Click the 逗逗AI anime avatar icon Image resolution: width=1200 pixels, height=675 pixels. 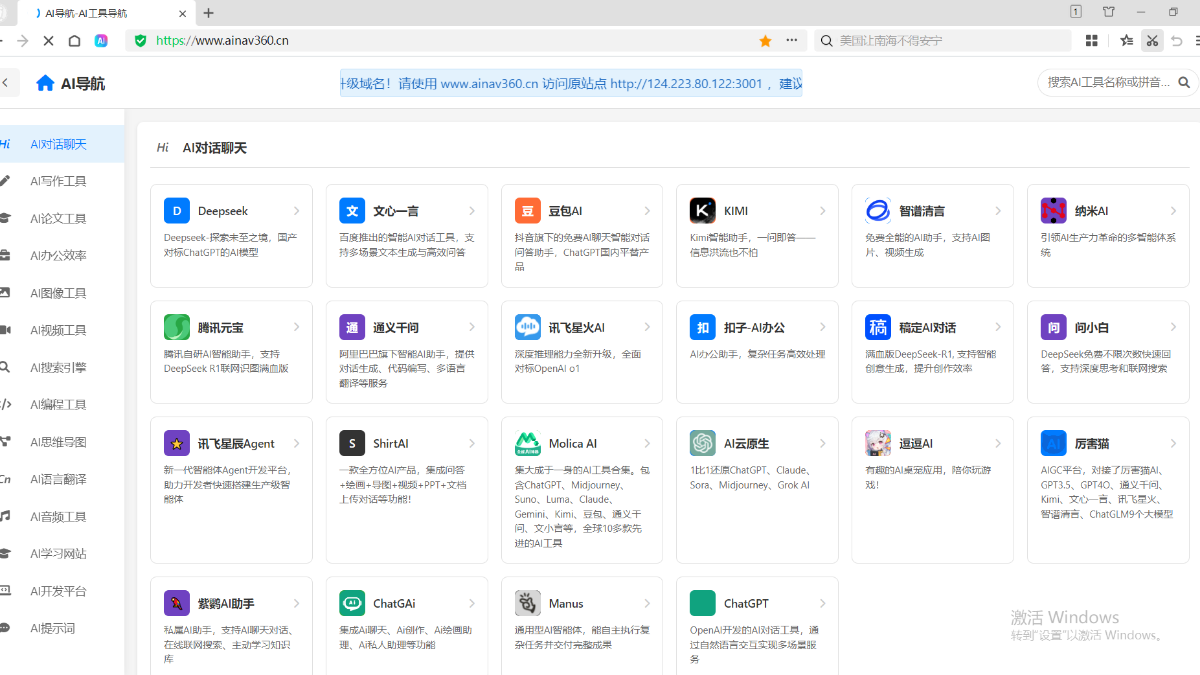point(878,443)
